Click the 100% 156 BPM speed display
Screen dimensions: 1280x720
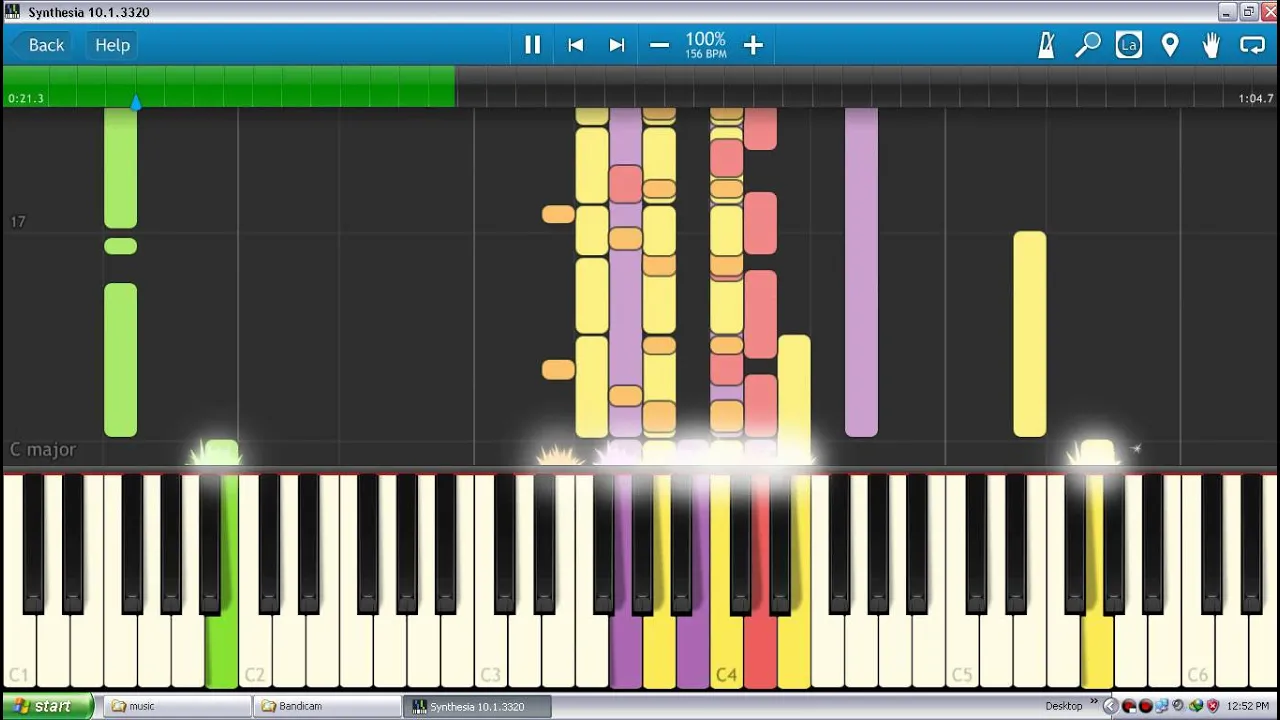[x=706, y=45]
